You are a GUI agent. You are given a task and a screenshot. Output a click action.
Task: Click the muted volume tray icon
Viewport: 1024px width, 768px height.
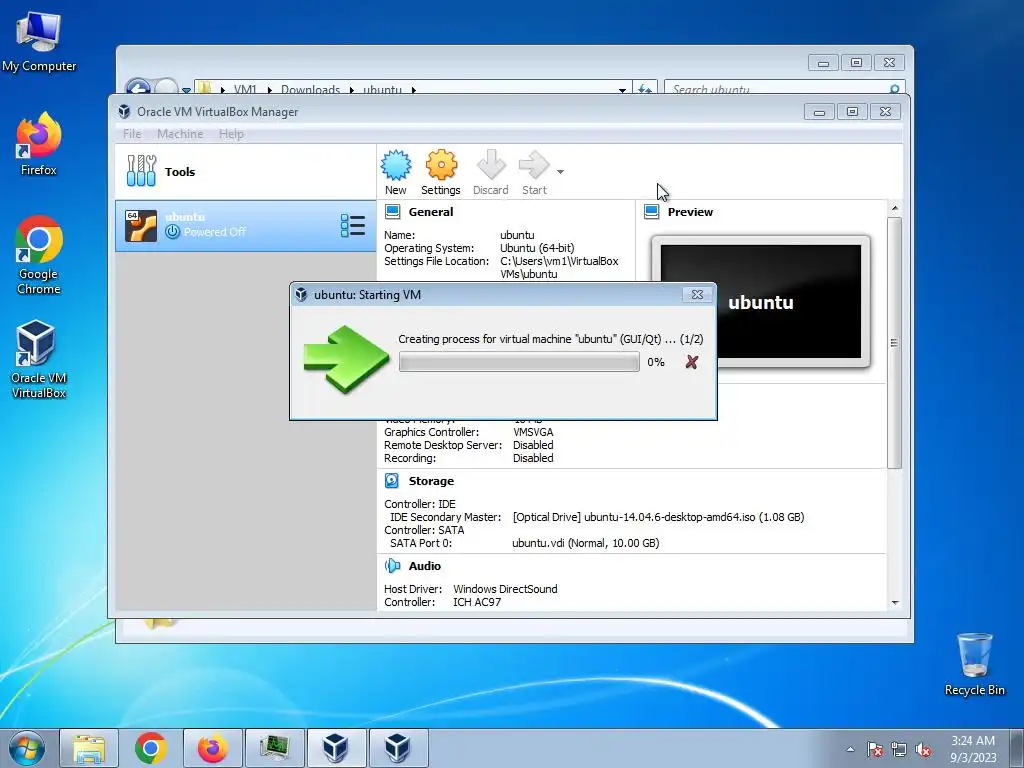tap(923, 749)
